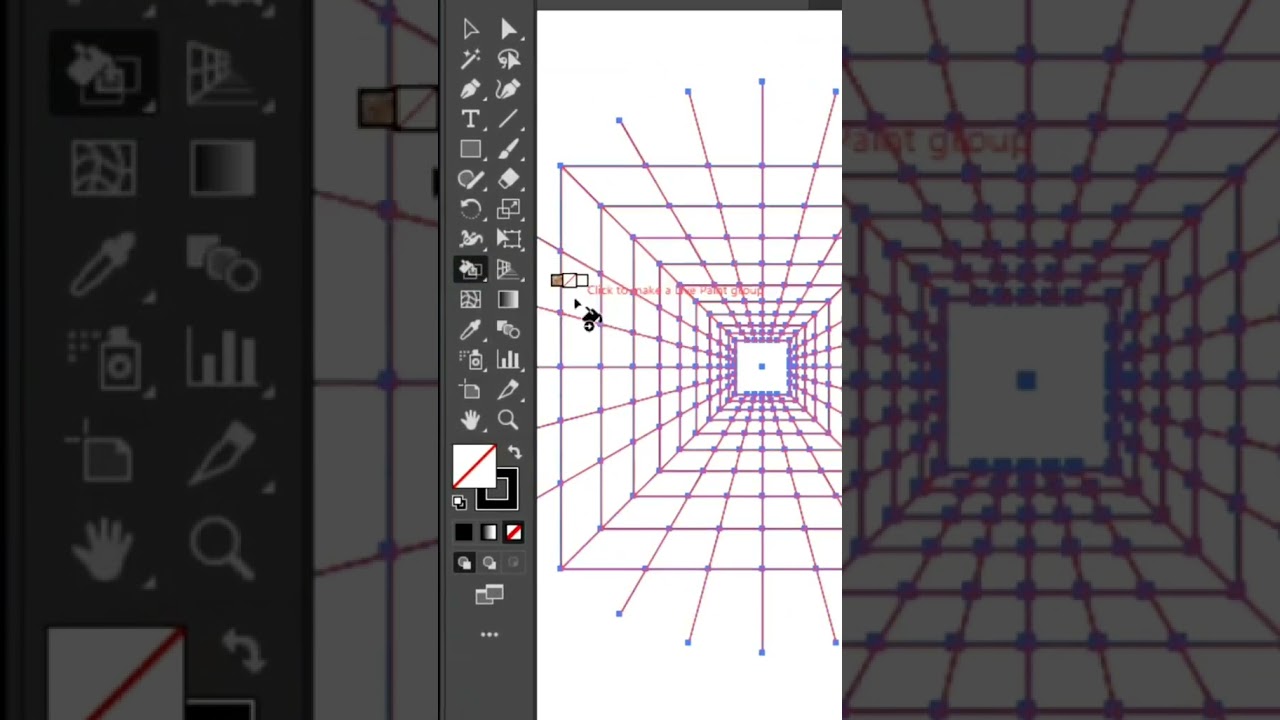Activate the Type tool
Screen dimensions: 1280x720
[x=471, y=120]
